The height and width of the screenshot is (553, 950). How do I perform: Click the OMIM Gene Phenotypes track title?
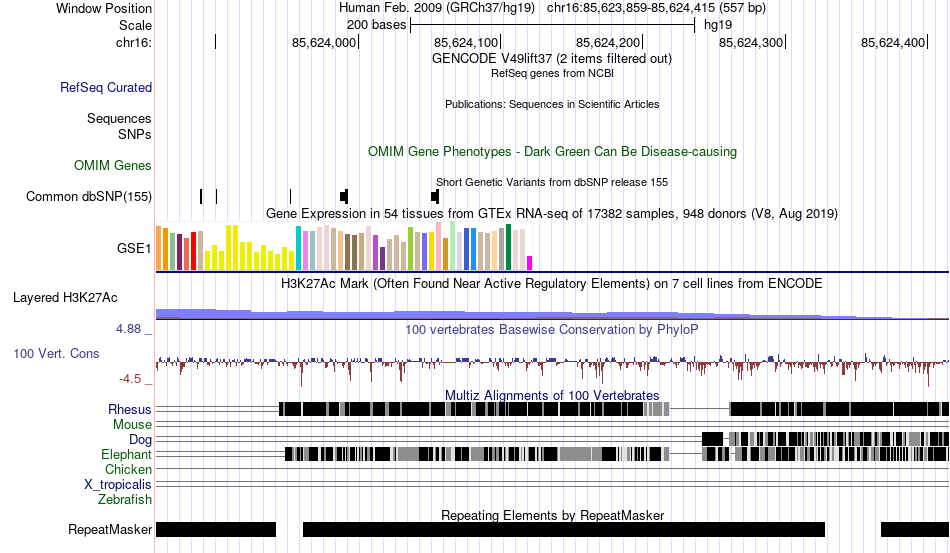552,151
